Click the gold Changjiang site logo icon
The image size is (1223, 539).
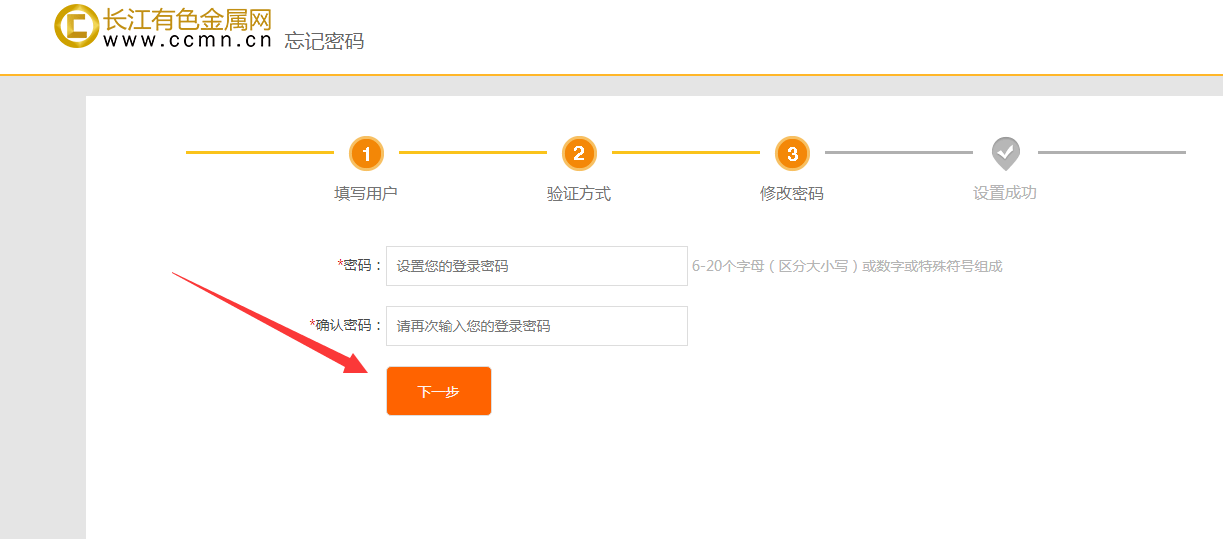tap(76, 26)
